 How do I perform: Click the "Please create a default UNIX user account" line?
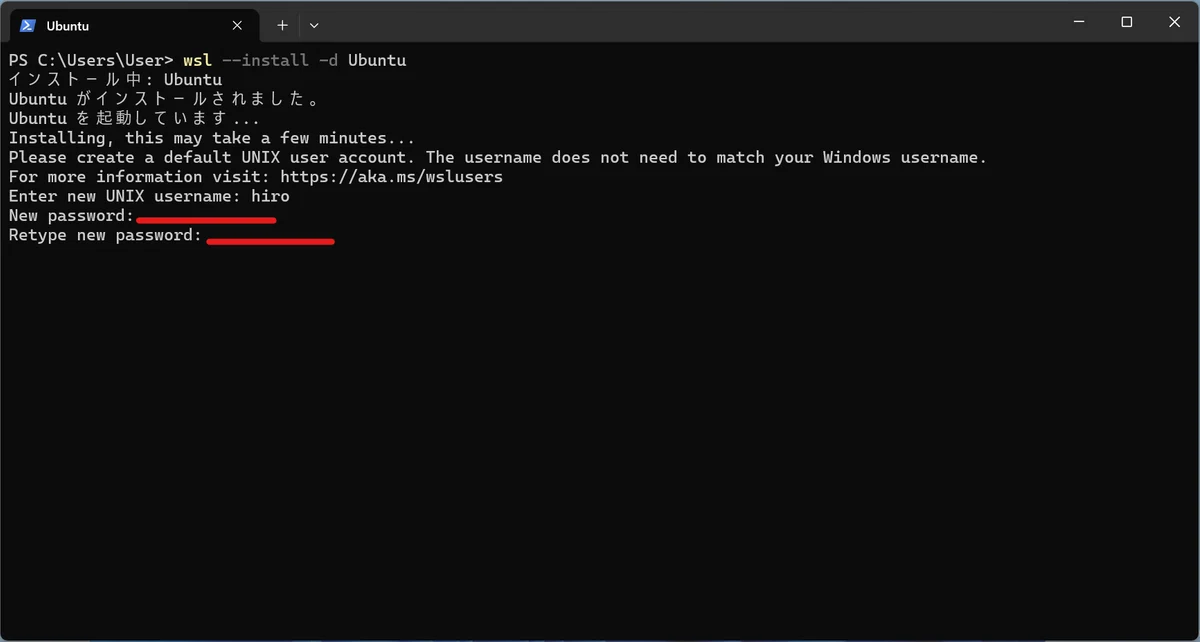(x=497, y=158)
